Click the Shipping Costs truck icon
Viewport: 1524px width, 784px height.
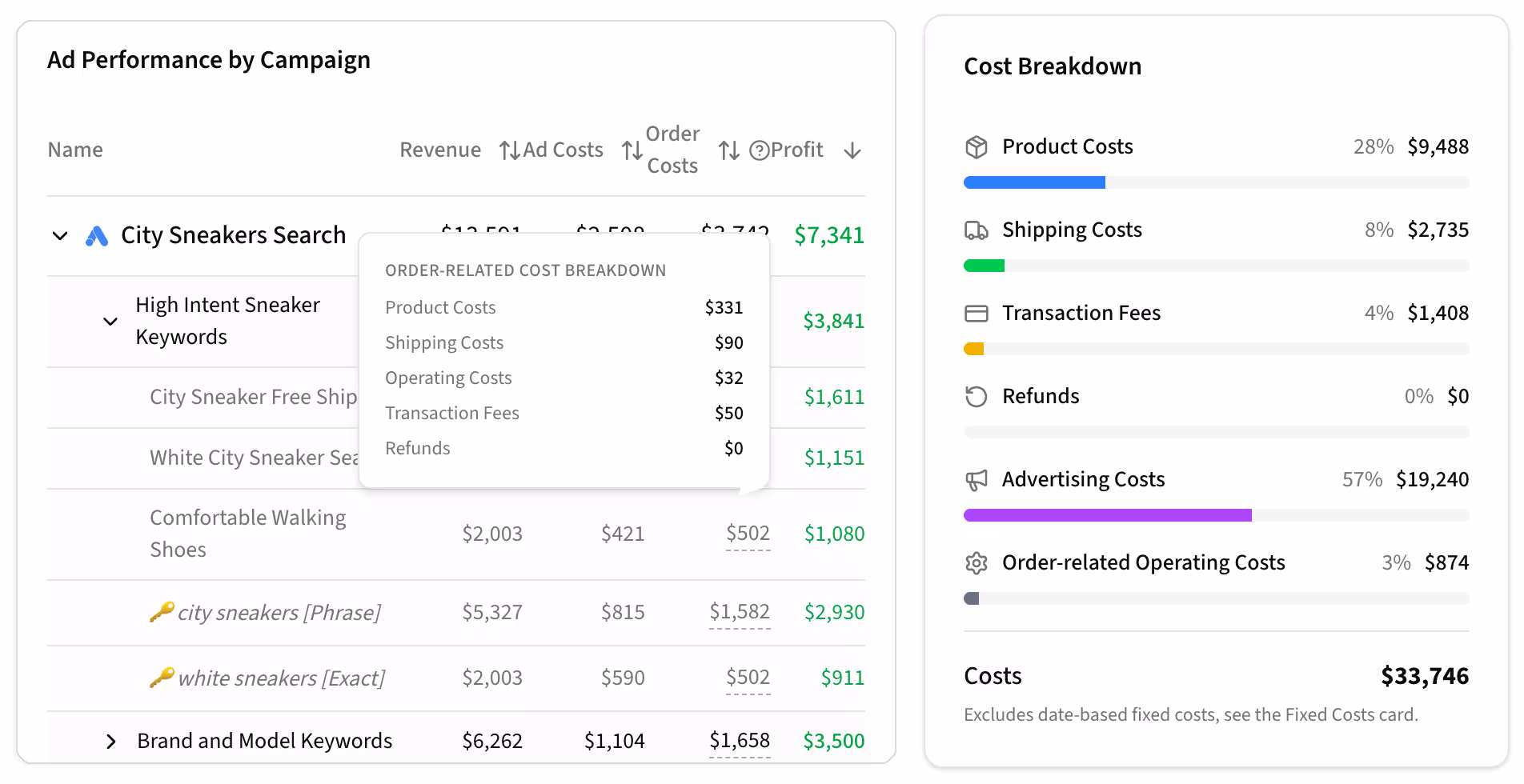coord(977,230)
